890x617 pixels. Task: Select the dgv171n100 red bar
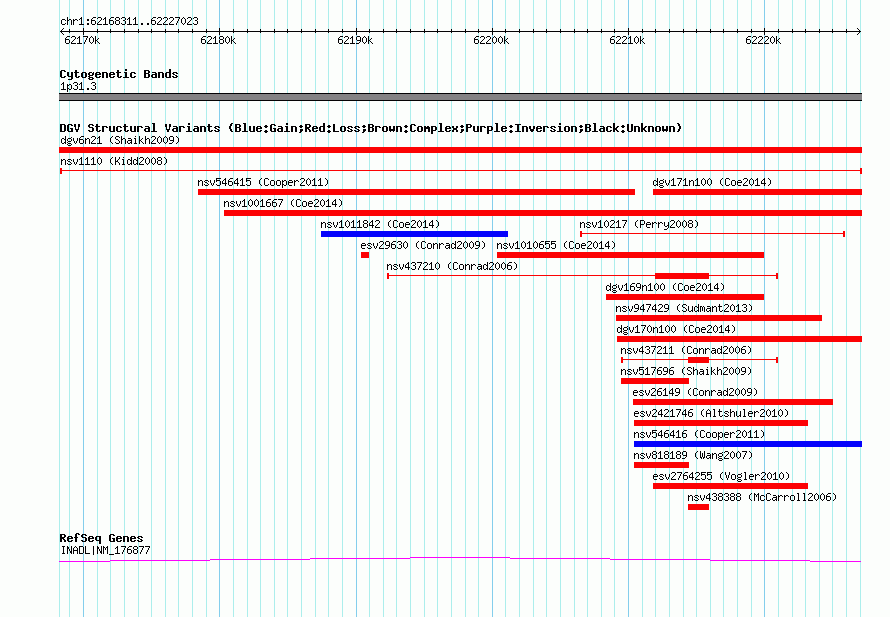pyautogui.click(x=757, y=192)
